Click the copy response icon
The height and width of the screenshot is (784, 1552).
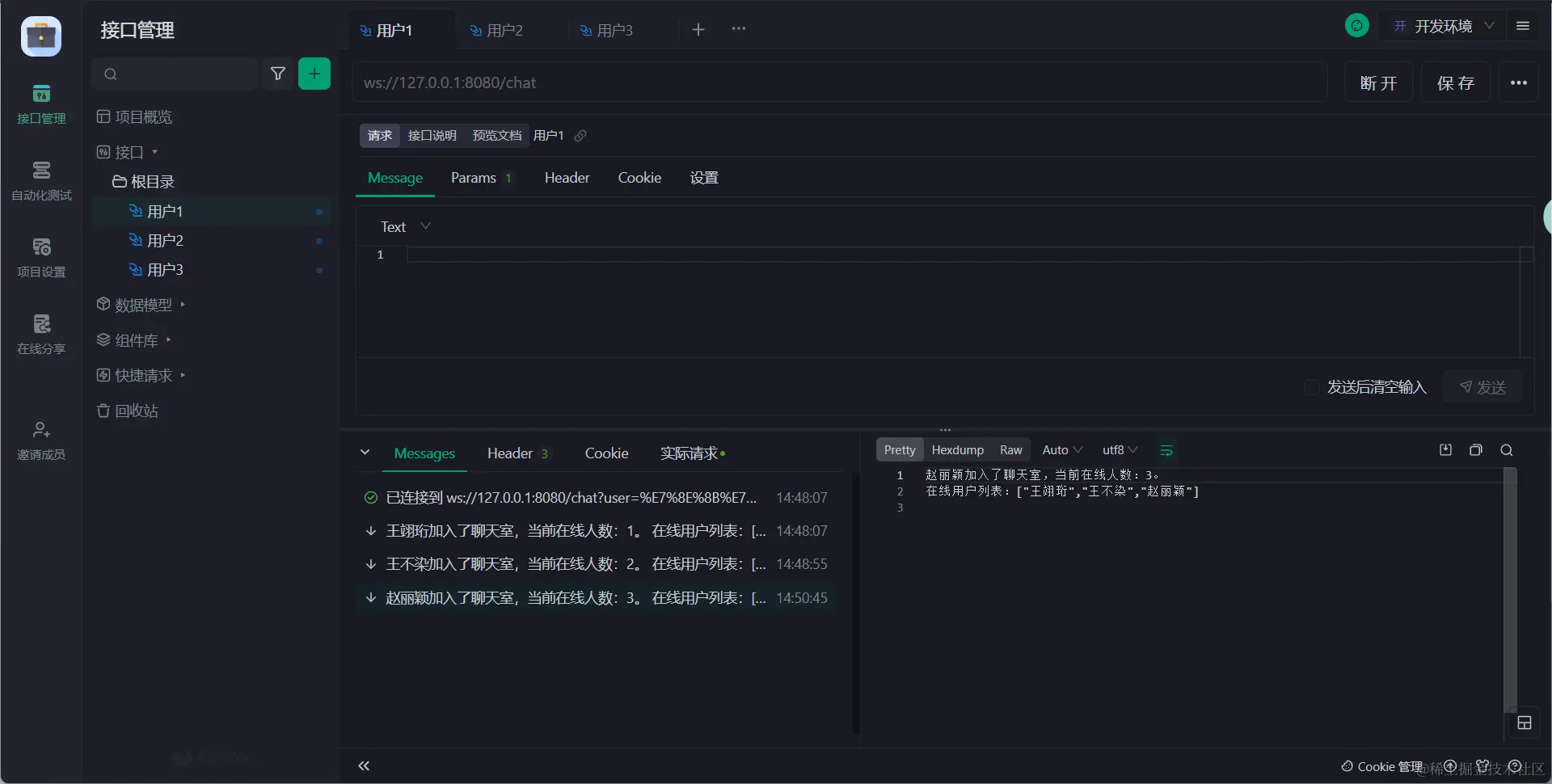coord(1476,450)
